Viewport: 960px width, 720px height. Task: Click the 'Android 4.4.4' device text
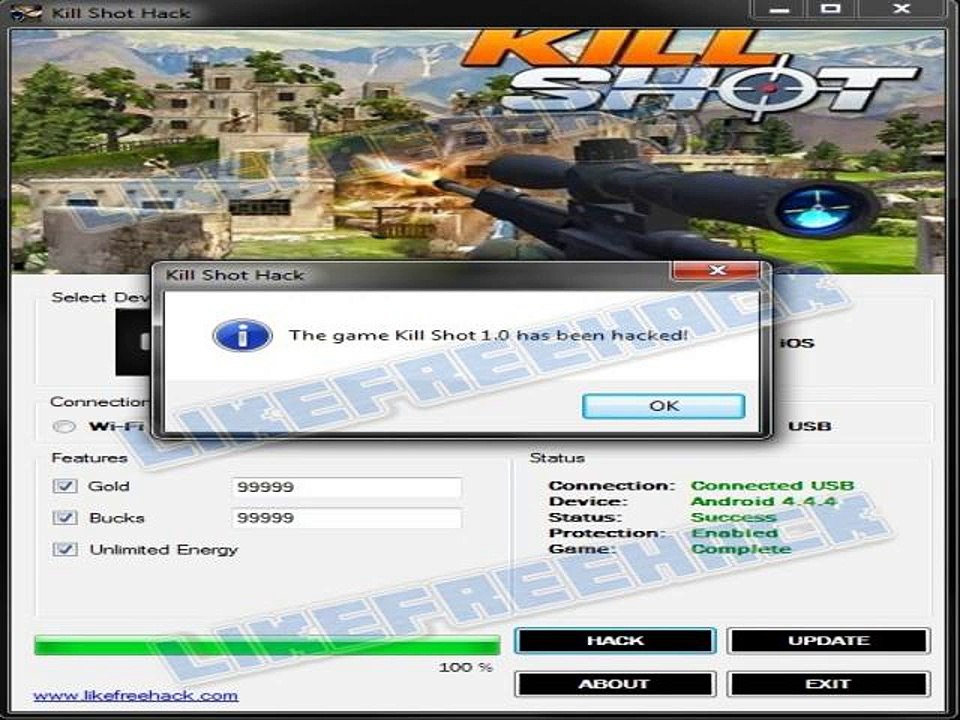pyautogui.click(x=763, y=501)
